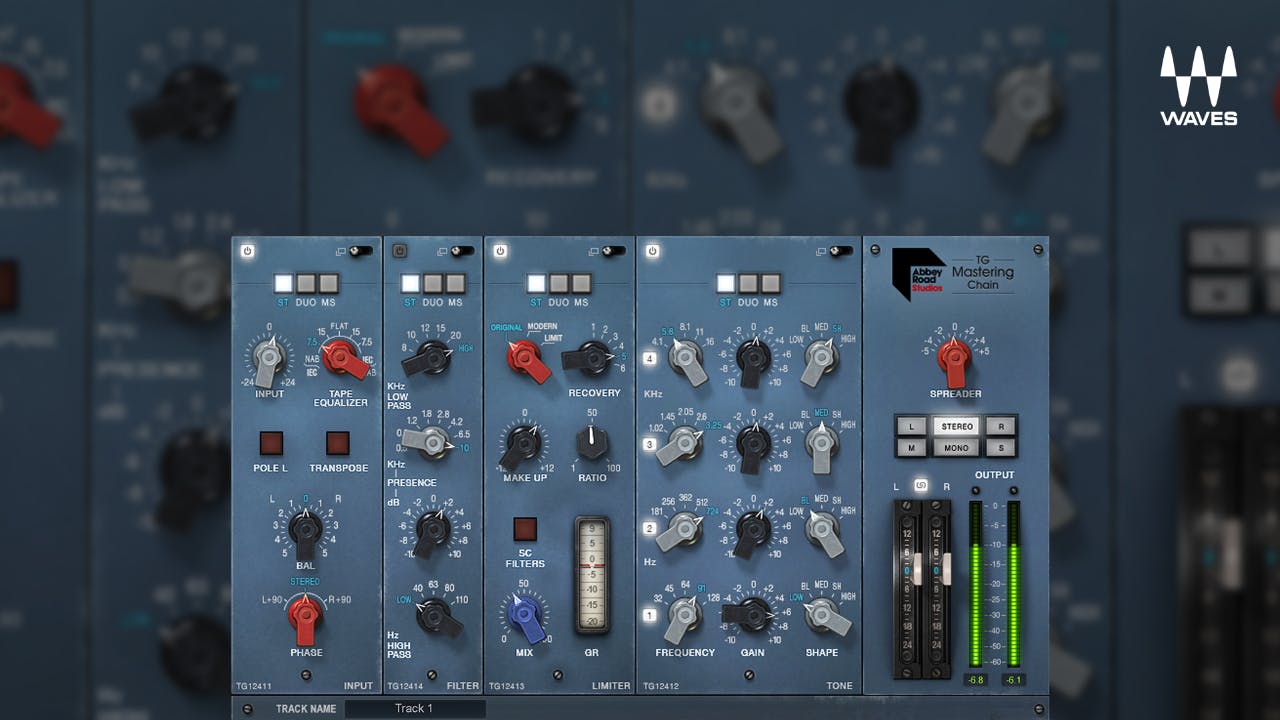Click the Low Pass filter knob
This screenshot has height=720, width=1280.
tap(431, 357)
